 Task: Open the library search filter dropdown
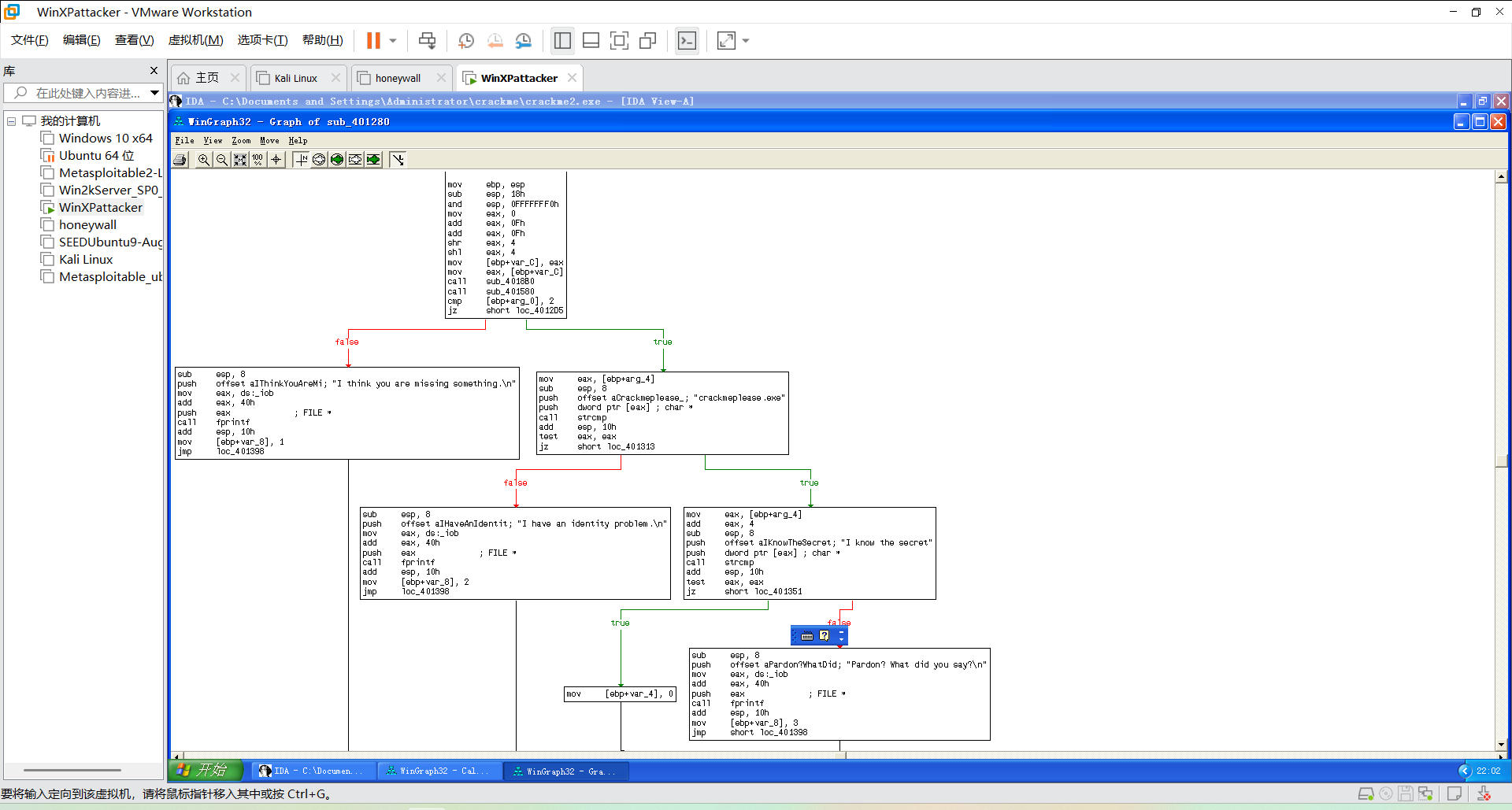click(155, 93)
